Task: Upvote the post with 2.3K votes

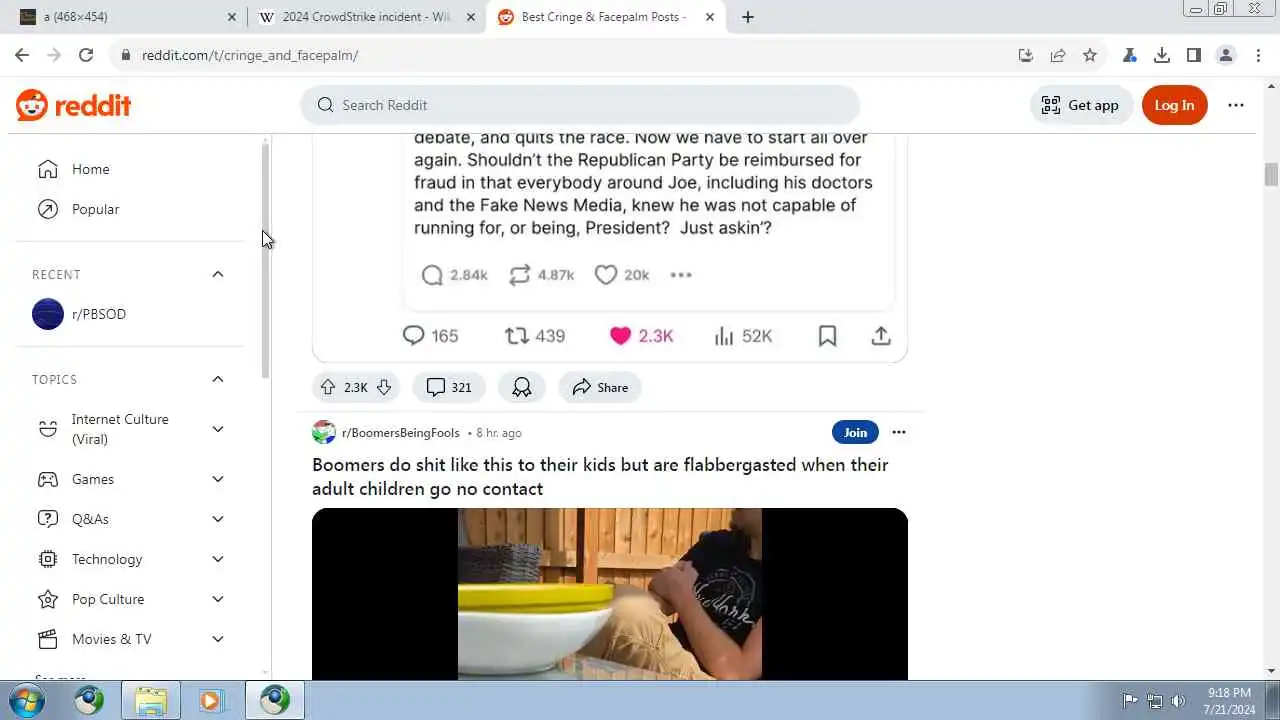Action: pos(328,388)
